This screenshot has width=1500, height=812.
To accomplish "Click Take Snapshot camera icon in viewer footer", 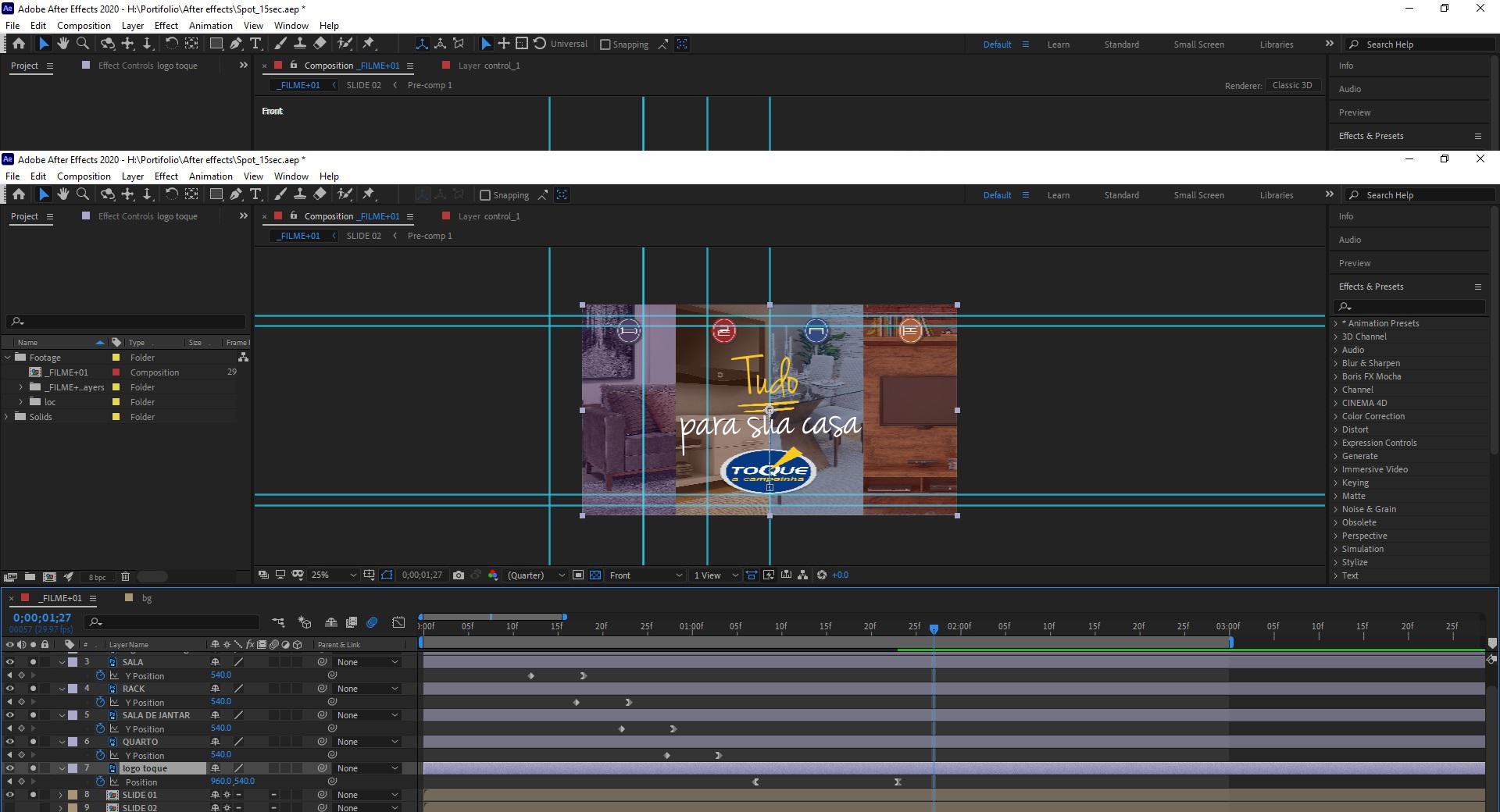I will click(x=459, y=575).
